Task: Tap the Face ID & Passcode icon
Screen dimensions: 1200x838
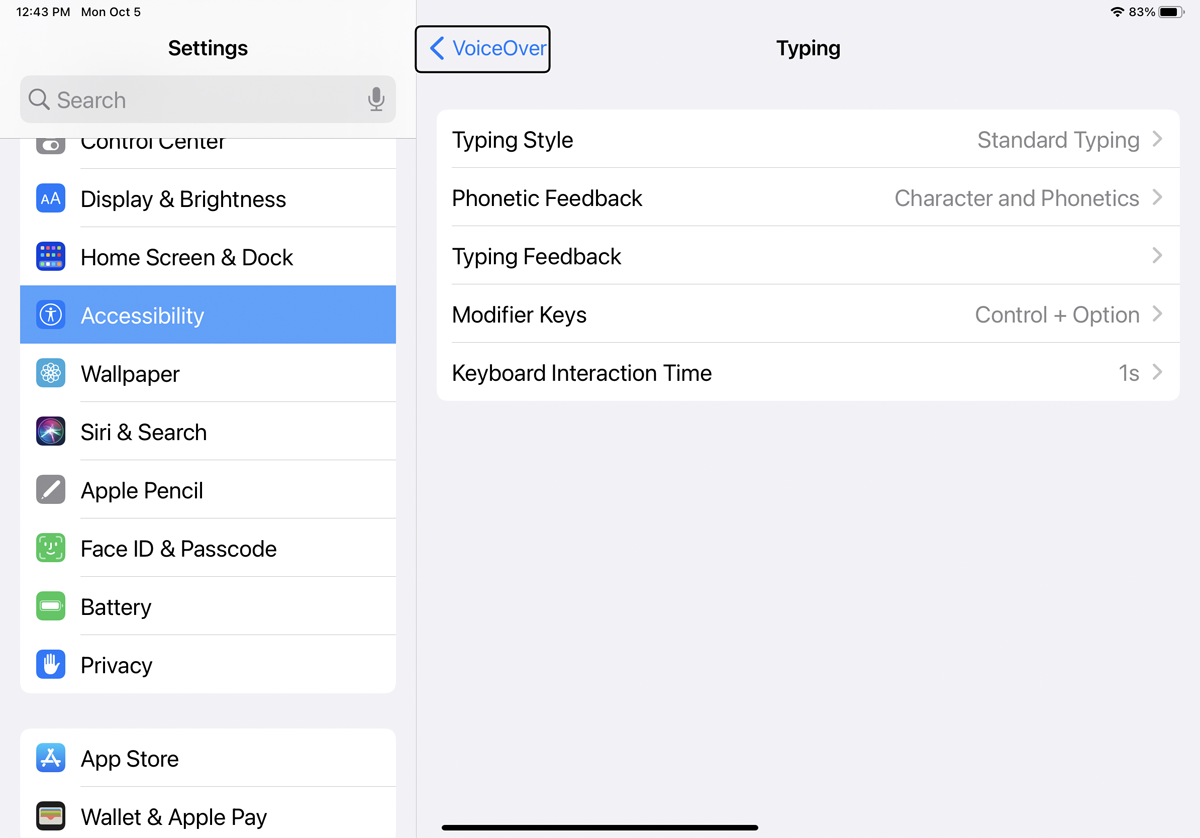Action: (x=51, y=548)
